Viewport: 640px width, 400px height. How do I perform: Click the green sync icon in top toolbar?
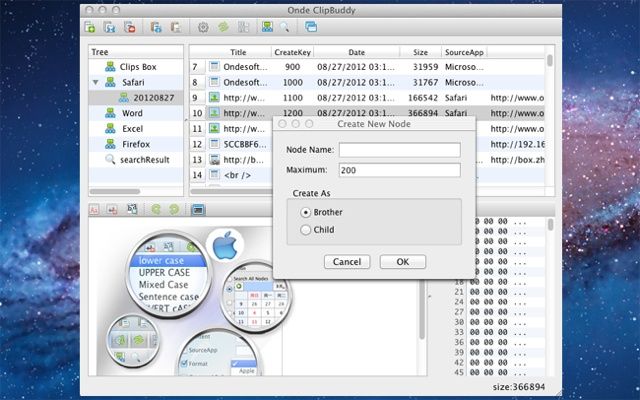222,28
